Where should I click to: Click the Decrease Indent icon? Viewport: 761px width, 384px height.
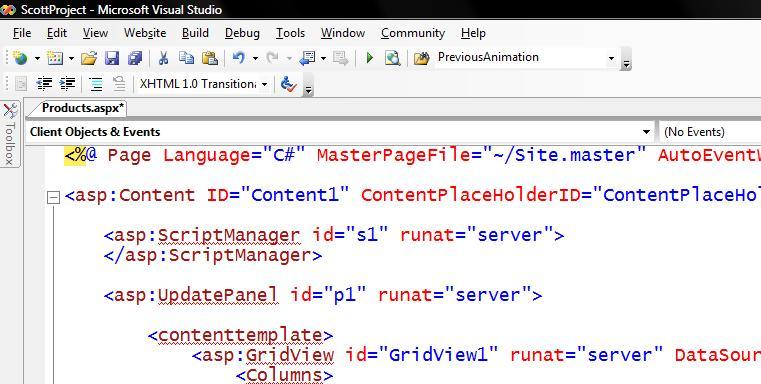point(45,84)
